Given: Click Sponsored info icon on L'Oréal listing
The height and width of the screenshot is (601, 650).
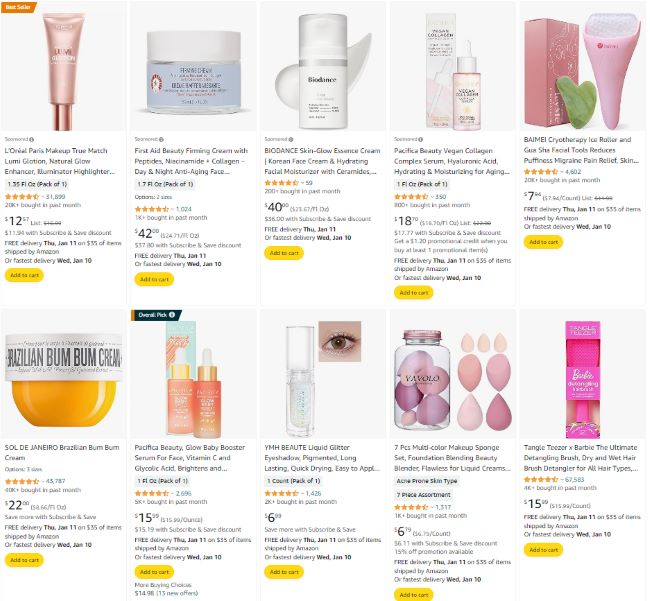Looking at the screenshot, I should click(32, 139).
